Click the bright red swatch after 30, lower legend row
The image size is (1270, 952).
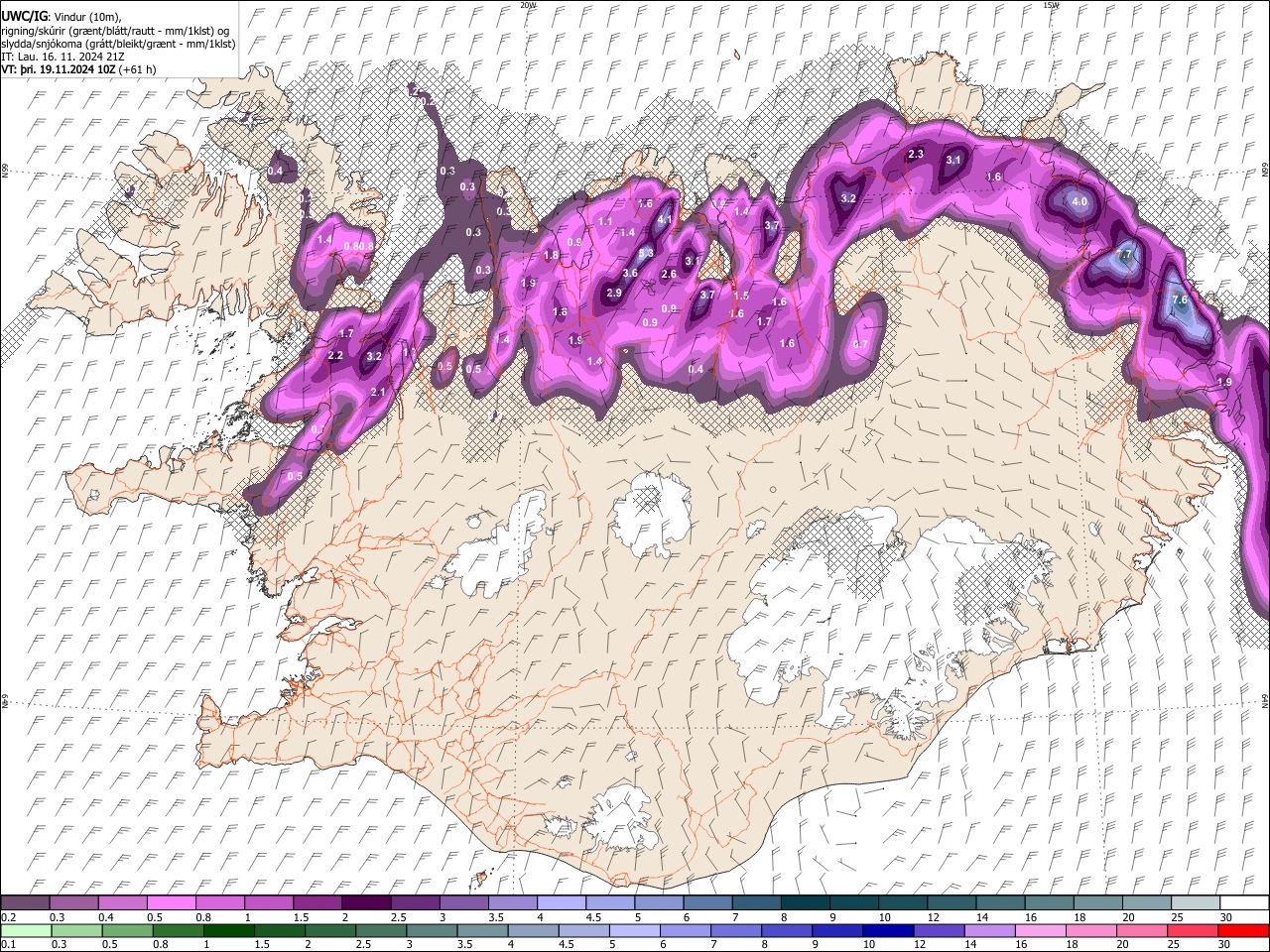point(1242,930)
